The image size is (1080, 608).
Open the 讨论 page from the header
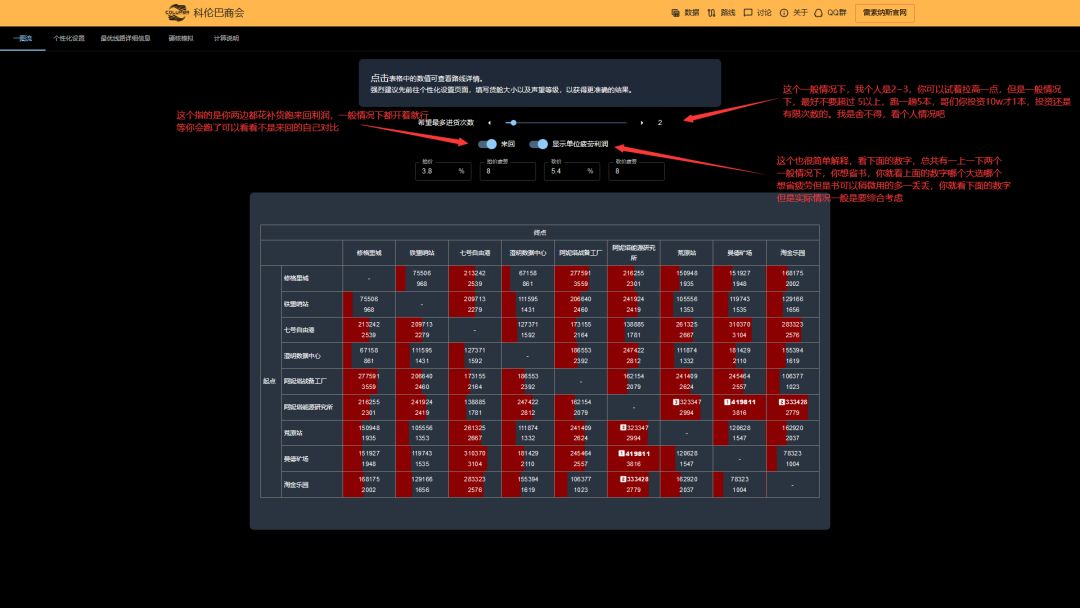(x=758, y=12)
